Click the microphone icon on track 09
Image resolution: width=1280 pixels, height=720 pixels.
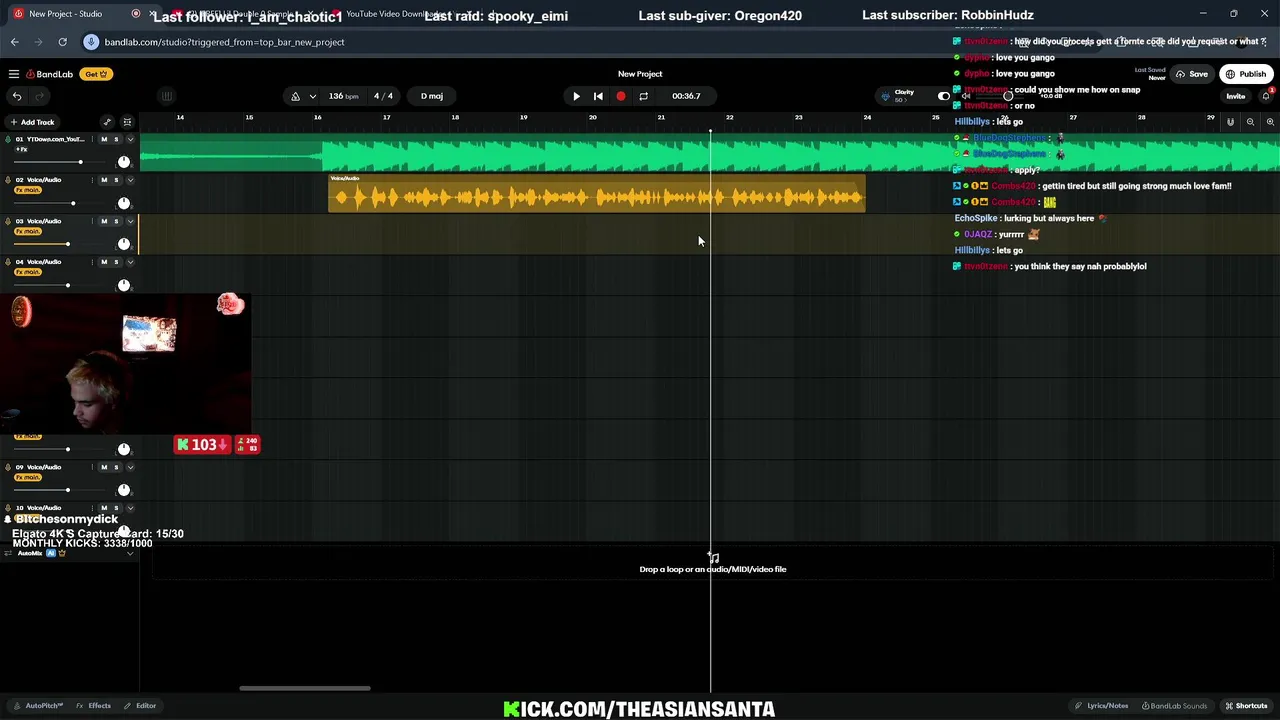click(7, 467)
